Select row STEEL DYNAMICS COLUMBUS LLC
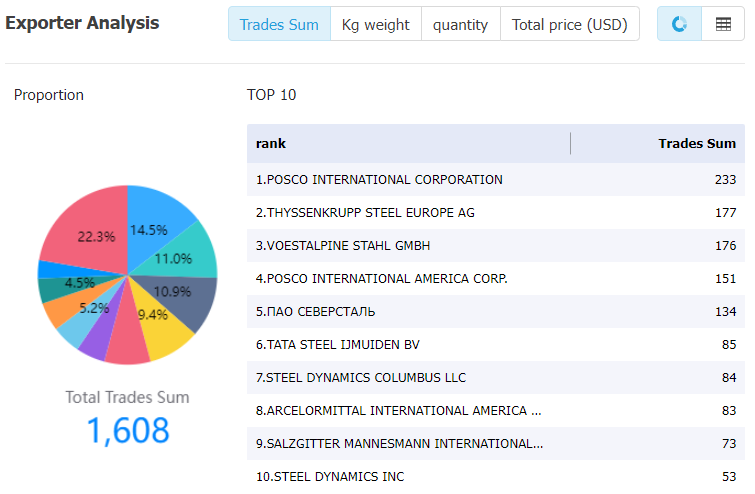Image resolution: width=755 pixels, height=494 pixels. (495, 377)
